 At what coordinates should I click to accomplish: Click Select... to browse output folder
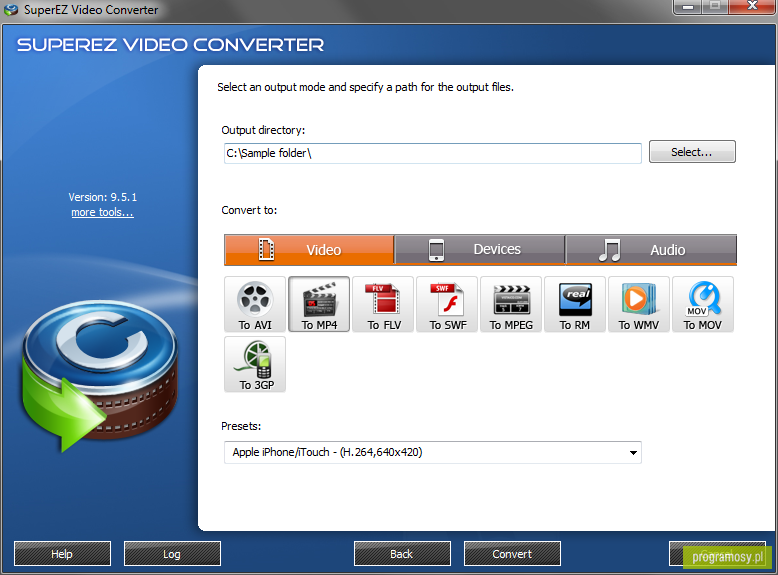tap(692, 152)
